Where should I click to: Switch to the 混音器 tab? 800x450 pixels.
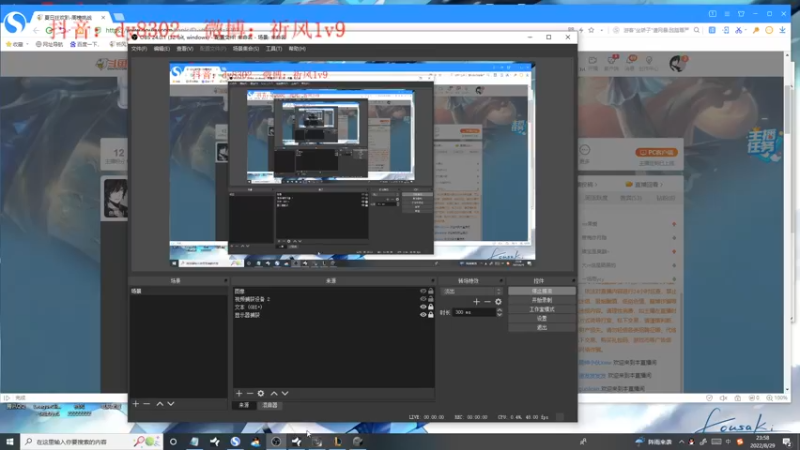click(270, 405)
